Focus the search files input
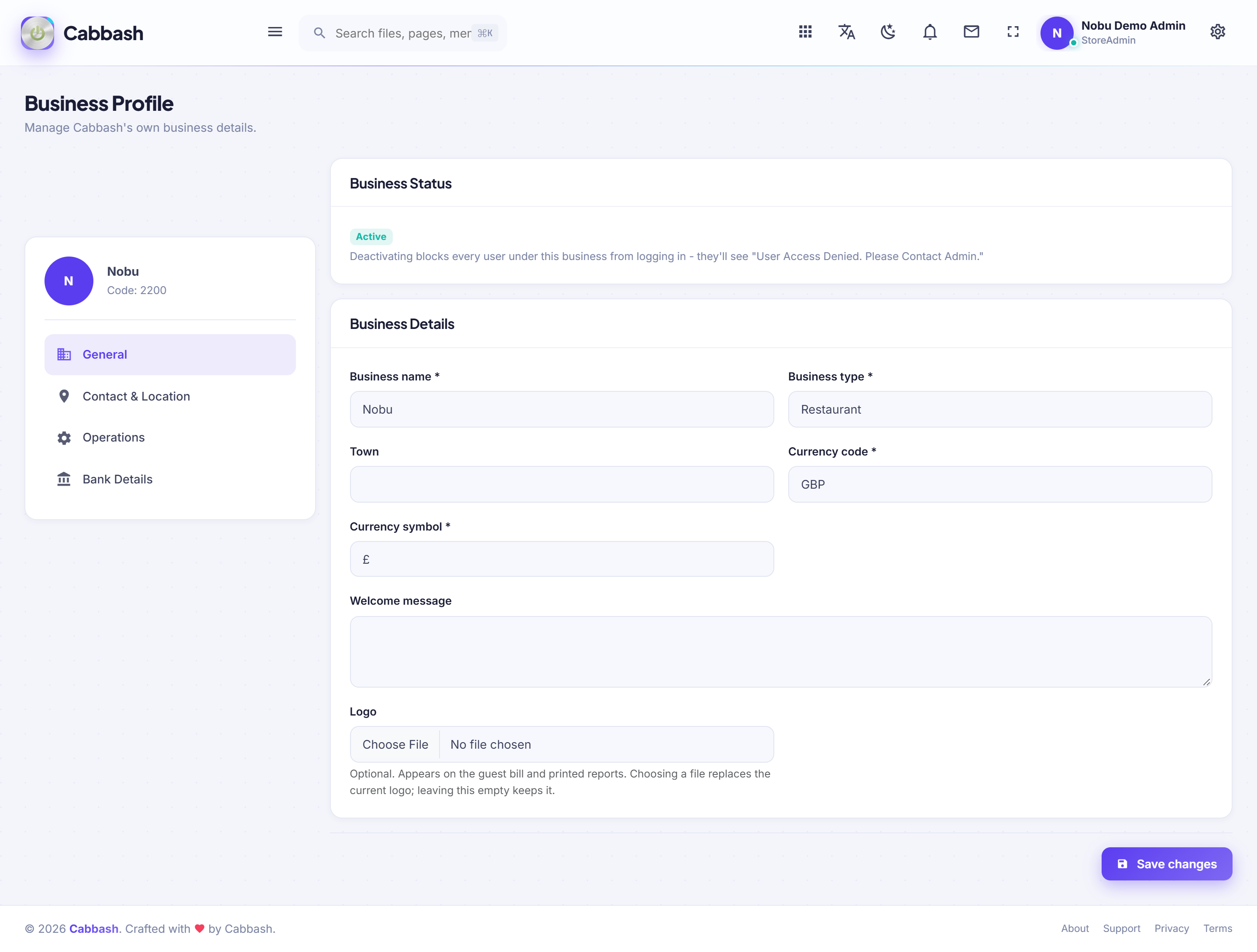Viewport: 1257px width, 952px height. point(402,33)
